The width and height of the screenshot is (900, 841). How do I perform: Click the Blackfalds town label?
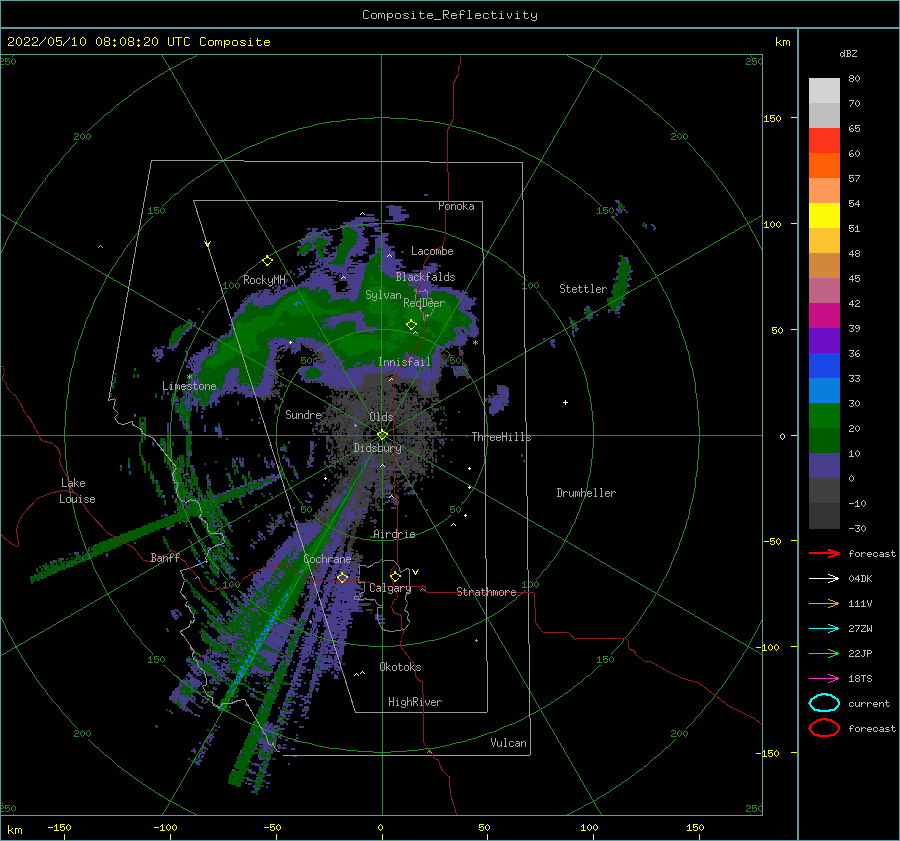pyautogui.click(x=425, y=277)
